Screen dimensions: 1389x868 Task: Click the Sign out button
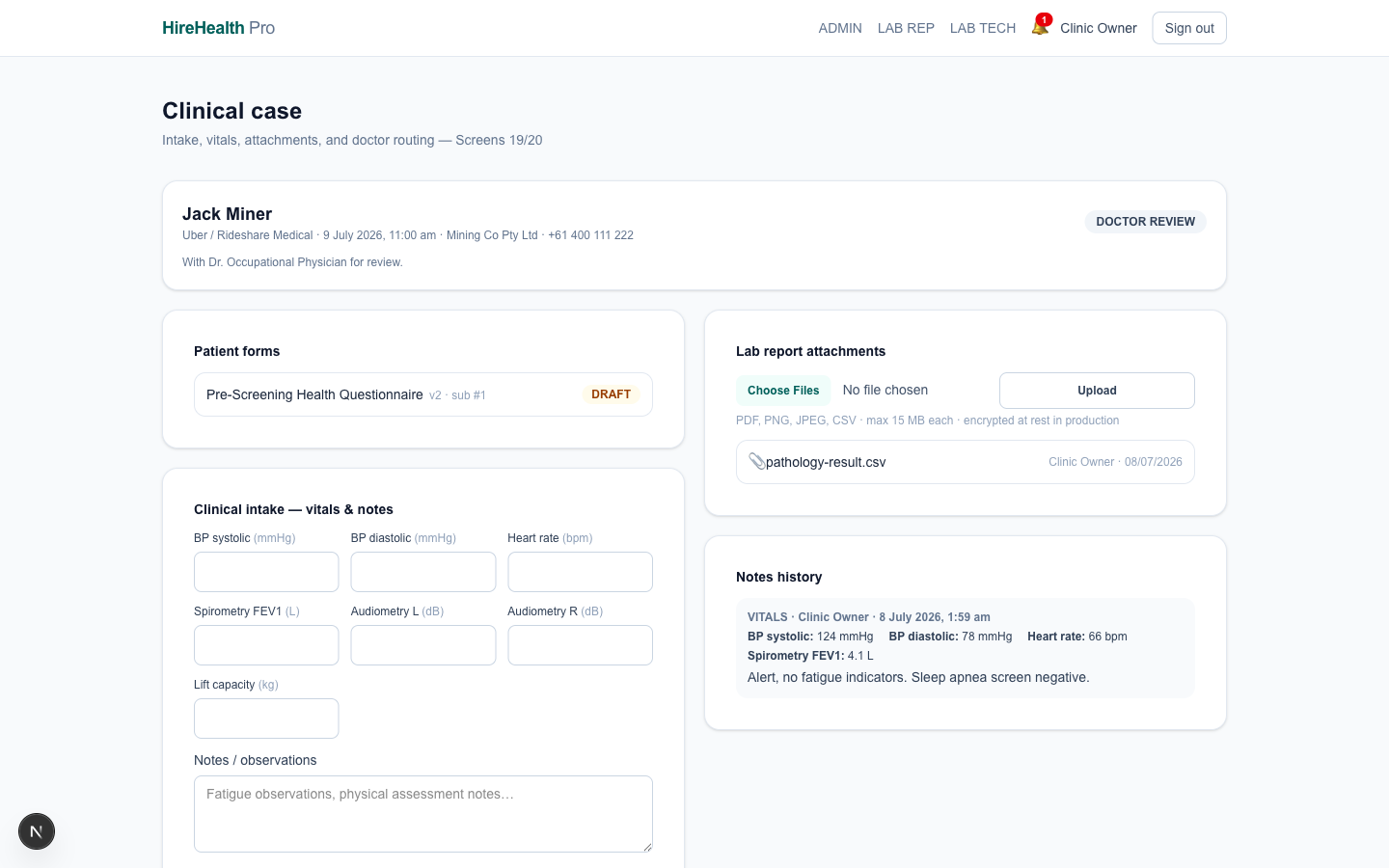[x=1189, y=28]
